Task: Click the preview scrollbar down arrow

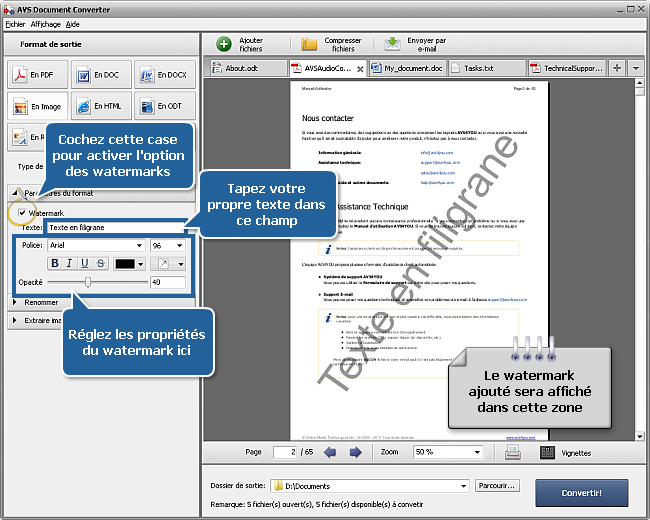Action: tap(640, 436)
